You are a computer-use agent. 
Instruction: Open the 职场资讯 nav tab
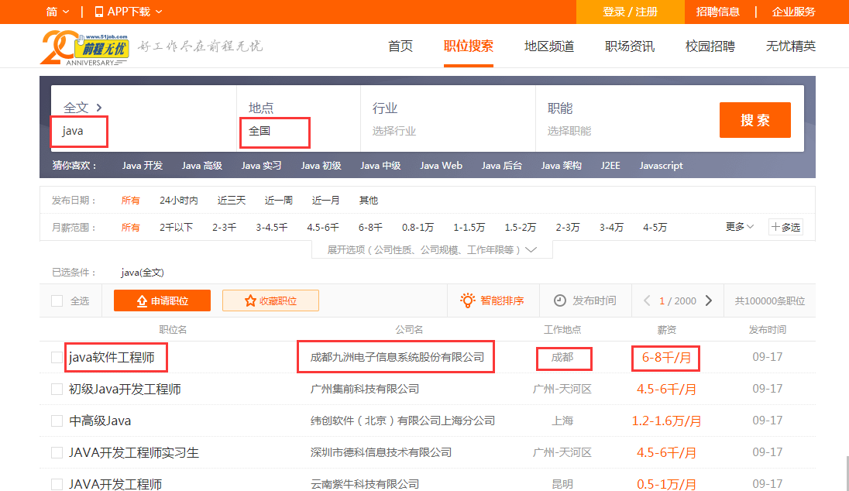pos(630,46)
